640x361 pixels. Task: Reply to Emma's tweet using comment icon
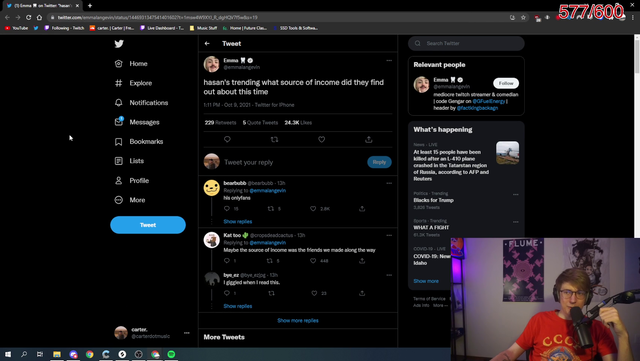227,139
